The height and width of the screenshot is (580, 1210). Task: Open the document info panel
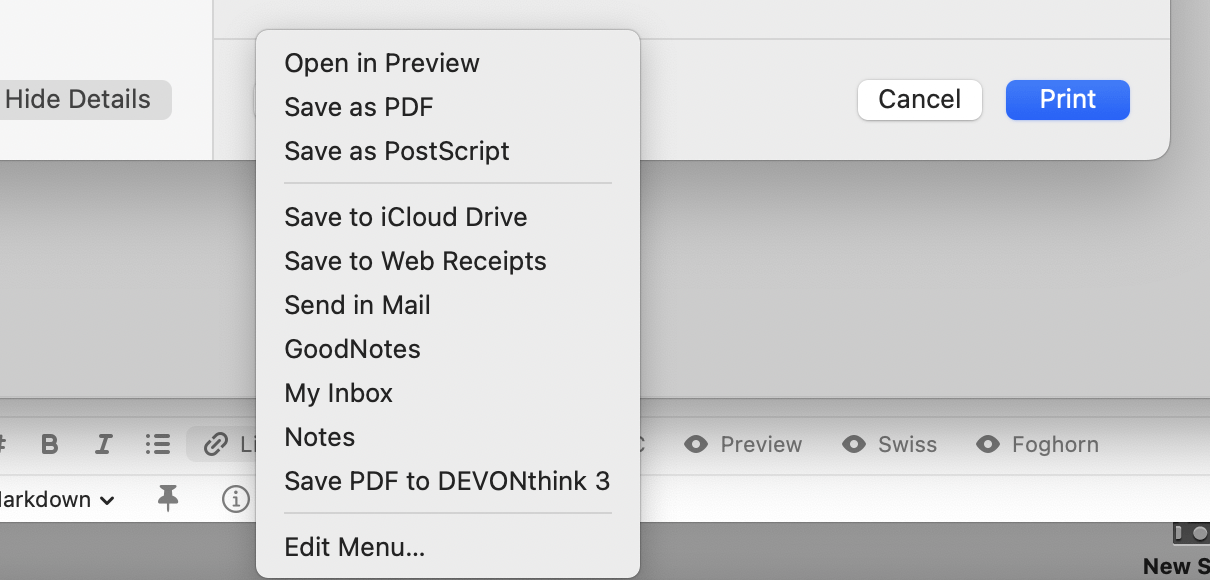pyautogui.click(x=236, y=499)
